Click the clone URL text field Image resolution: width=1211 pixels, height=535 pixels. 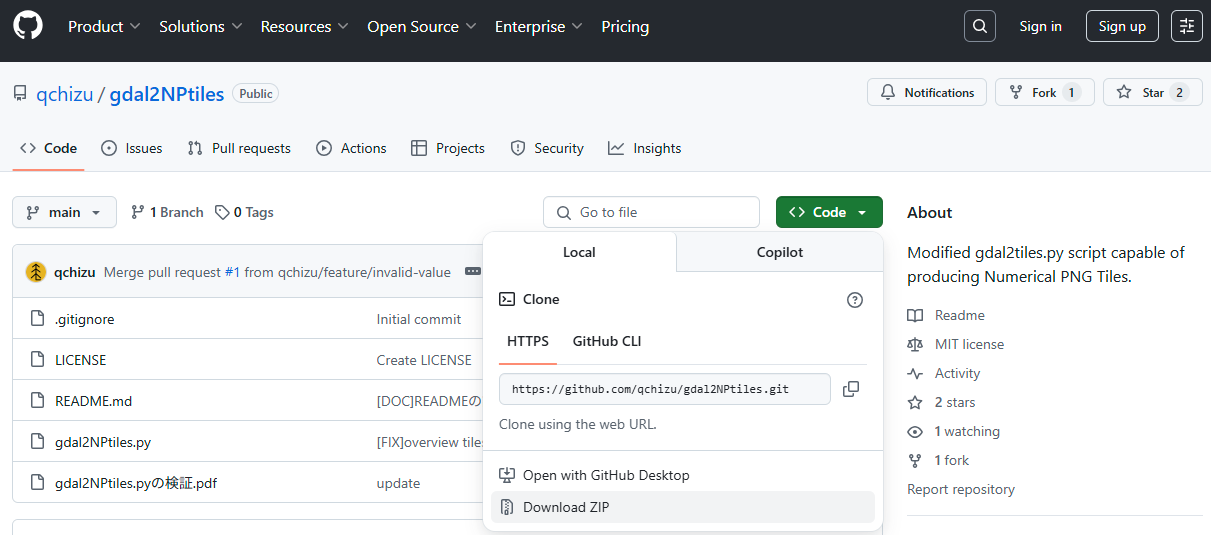click(665, 389)
